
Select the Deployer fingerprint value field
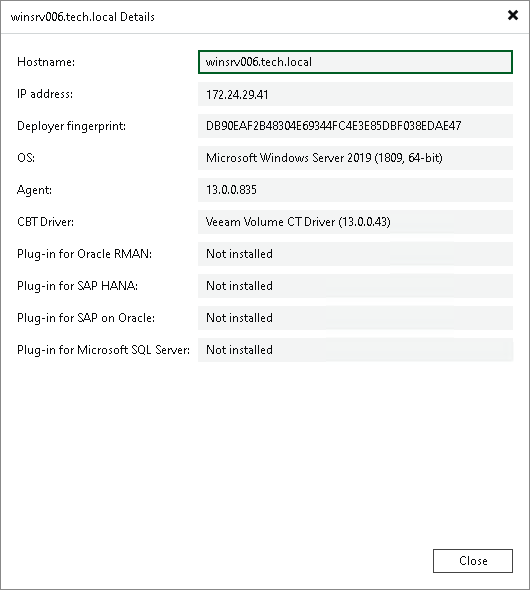tap(355, 126)
